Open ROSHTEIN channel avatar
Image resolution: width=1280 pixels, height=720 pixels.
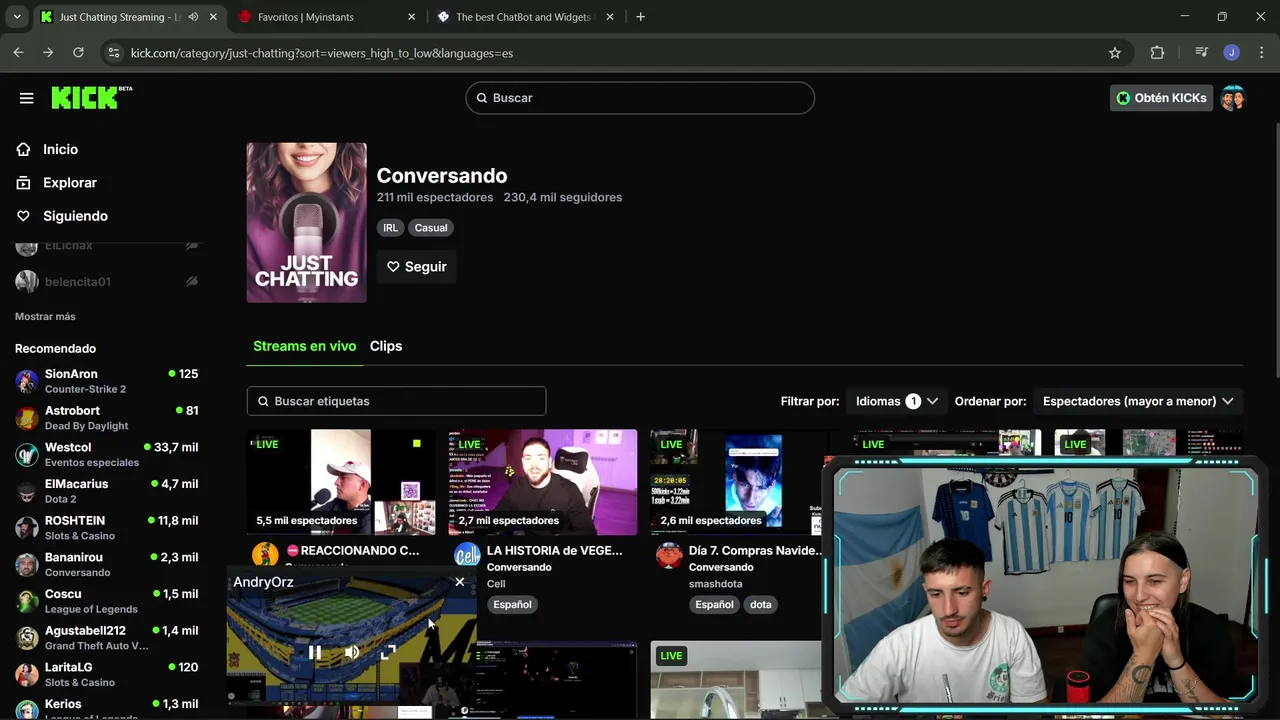coord(27,528)
